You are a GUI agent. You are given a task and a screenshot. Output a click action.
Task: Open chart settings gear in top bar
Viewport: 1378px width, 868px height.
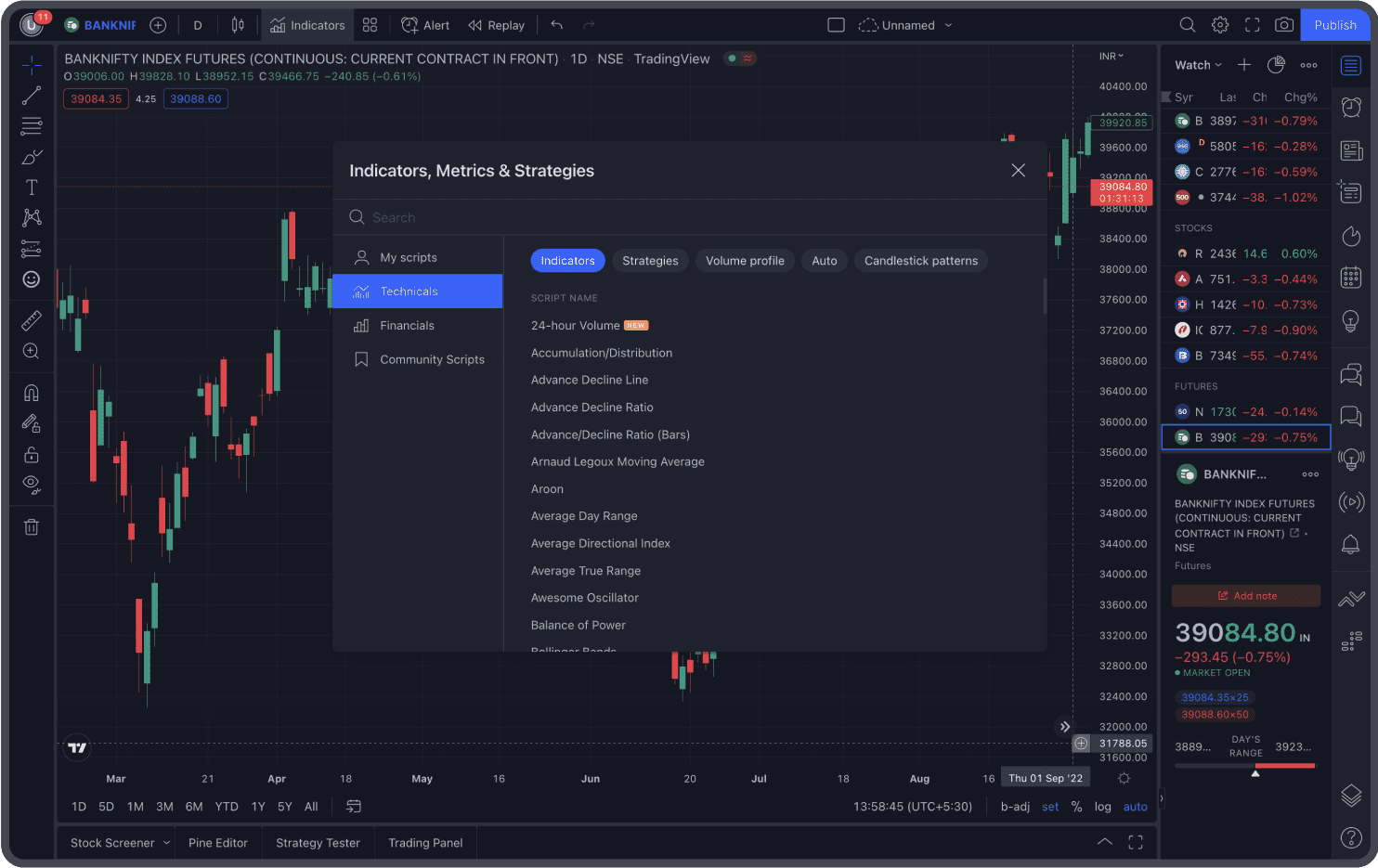[x=1220, y=25]
